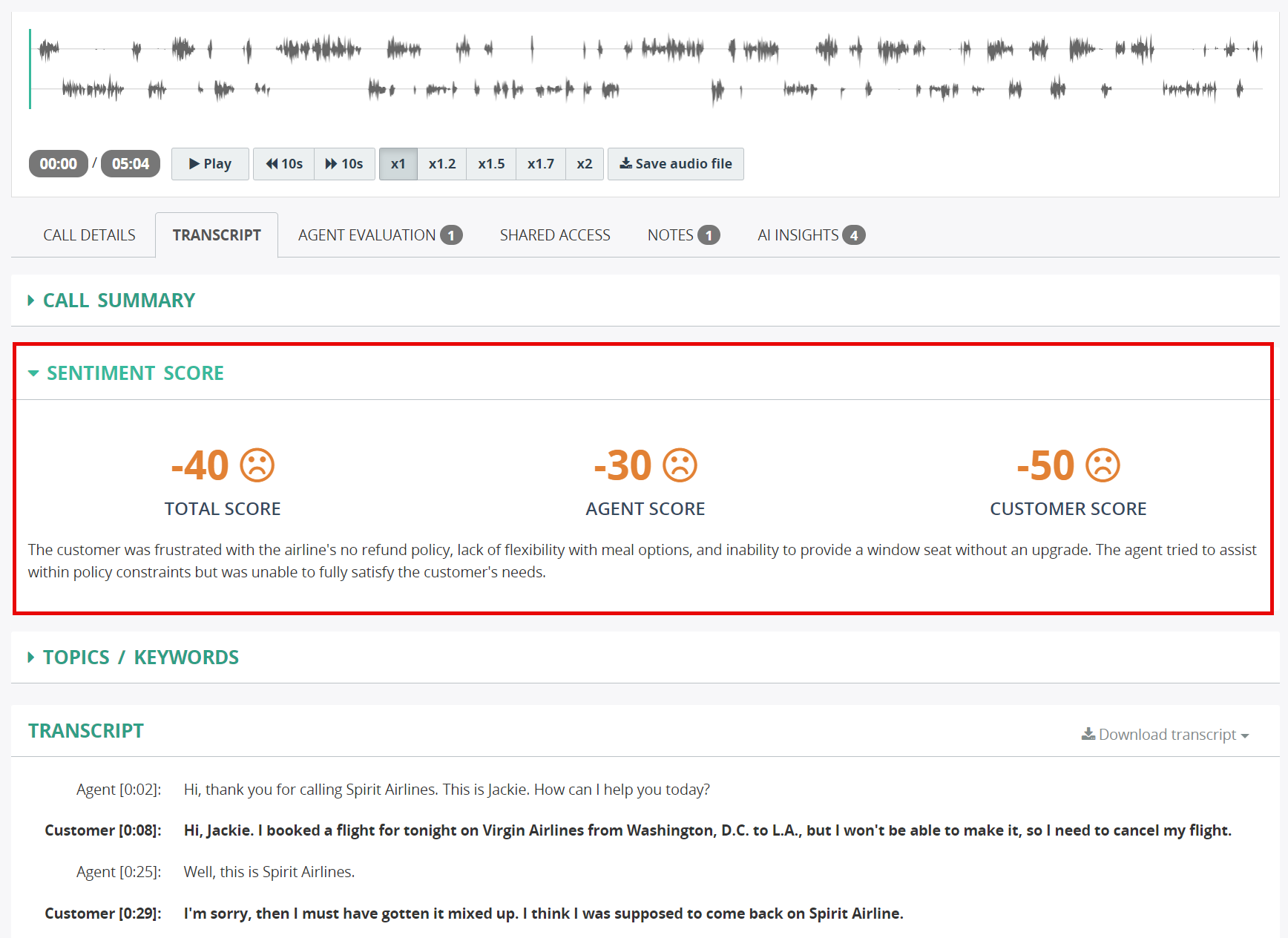
Task: Click the -40 total score value
Action: (x=200, y=466)
